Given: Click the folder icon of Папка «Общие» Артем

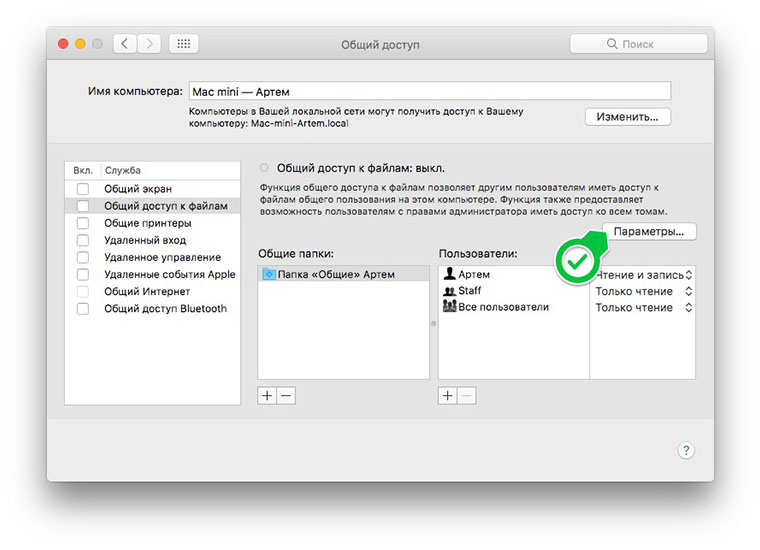Looking at the screenshot, I should click(x=269, y=274).
